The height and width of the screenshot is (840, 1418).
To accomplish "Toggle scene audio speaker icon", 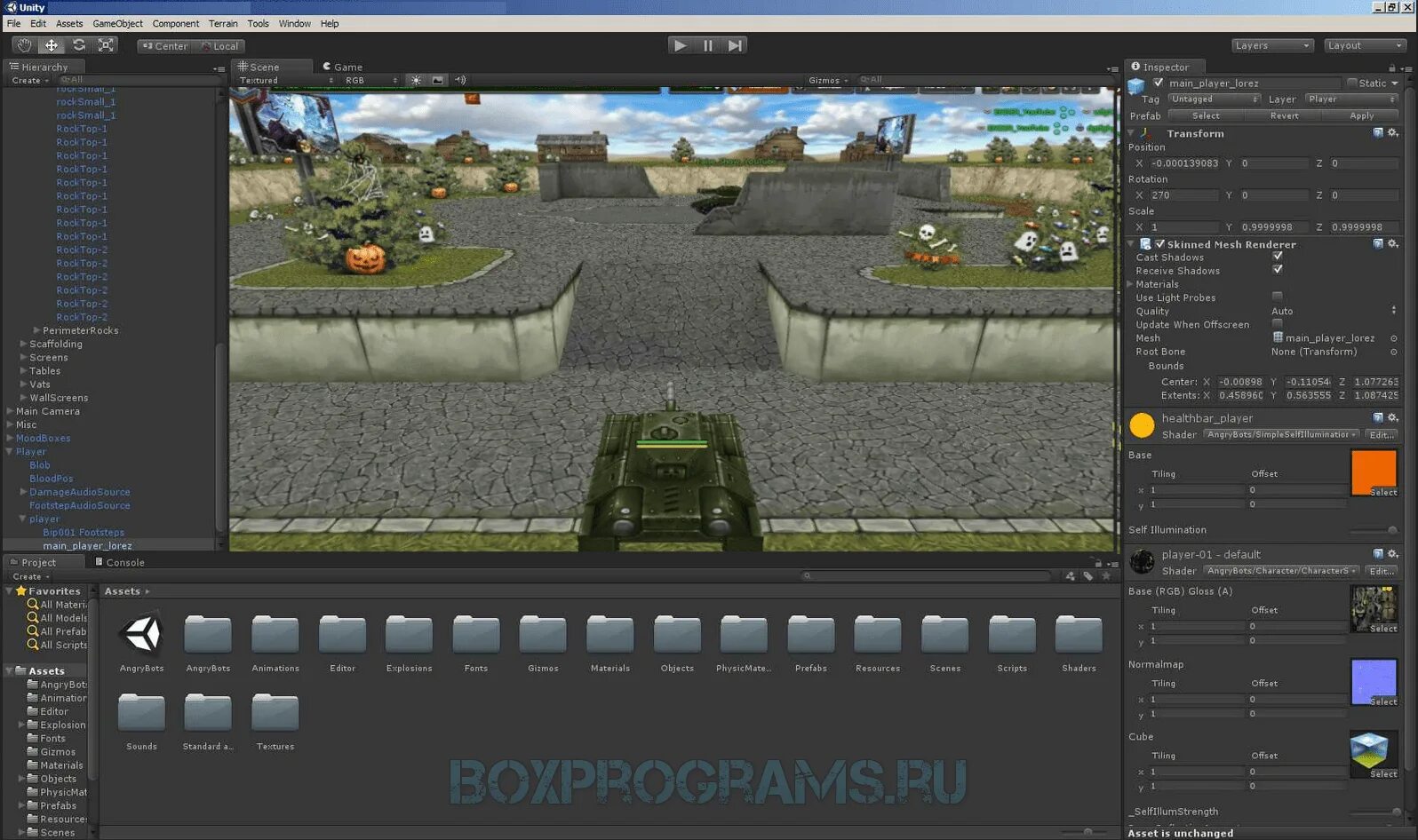I will 460,80.
